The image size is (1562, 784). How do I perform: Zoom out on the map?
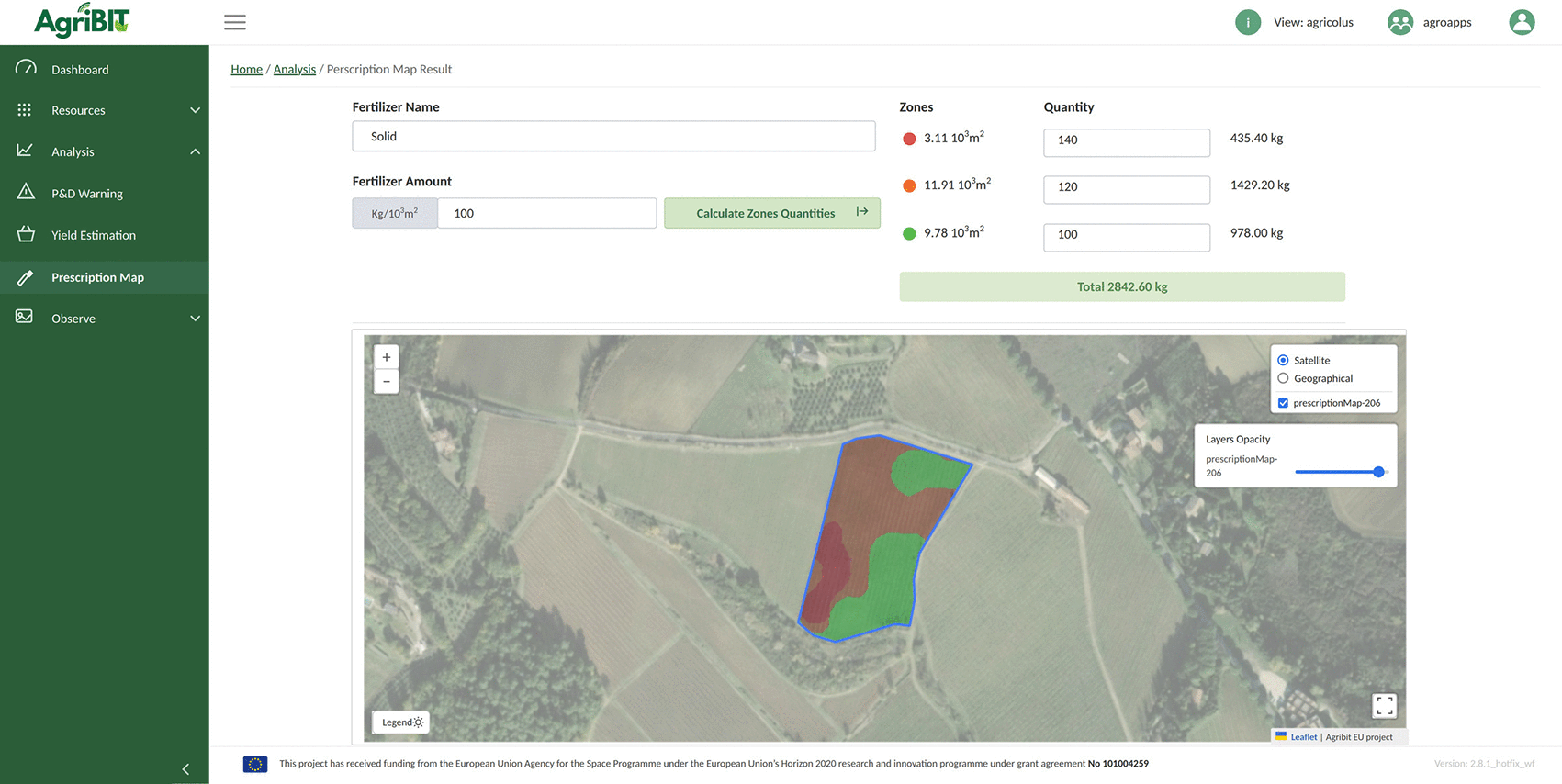[387, 381]
